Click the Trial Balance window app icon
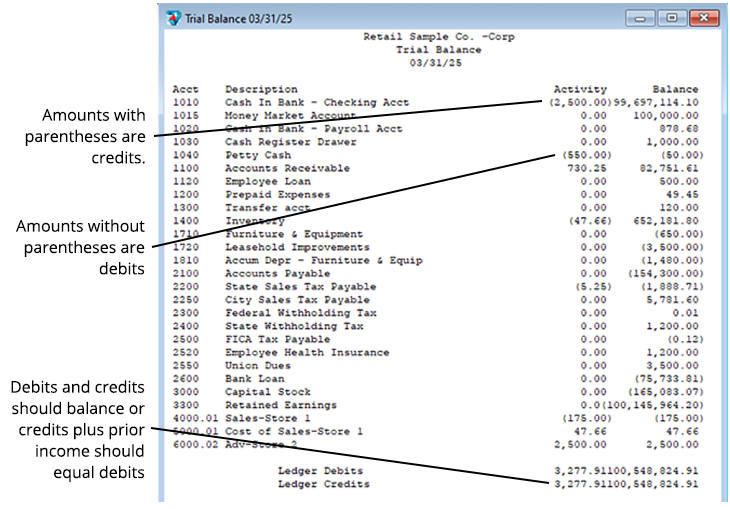Viewport: 730px width, 509px height. click(x=173, y=18)
